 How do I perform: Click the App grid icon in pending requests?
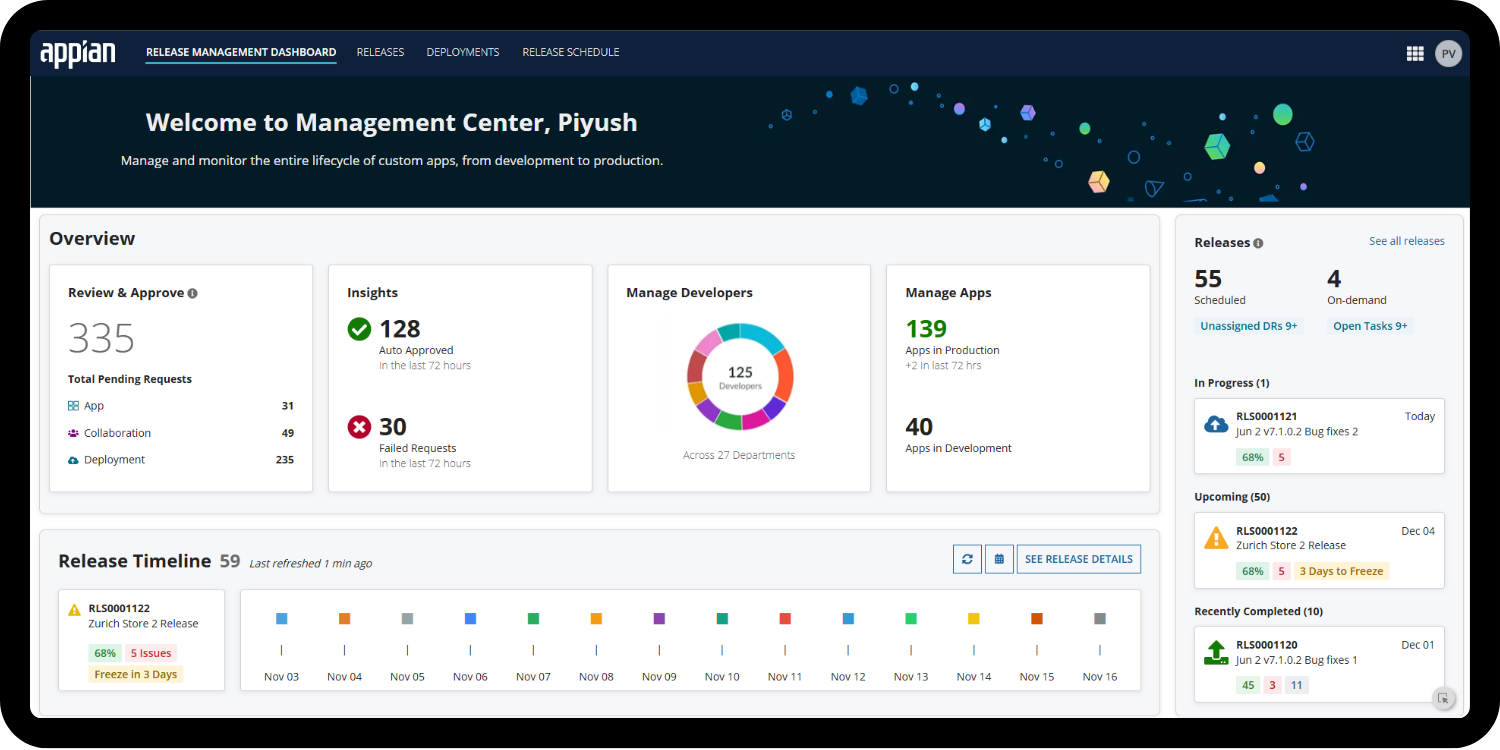pyautogui.click(x=73, y=406)
